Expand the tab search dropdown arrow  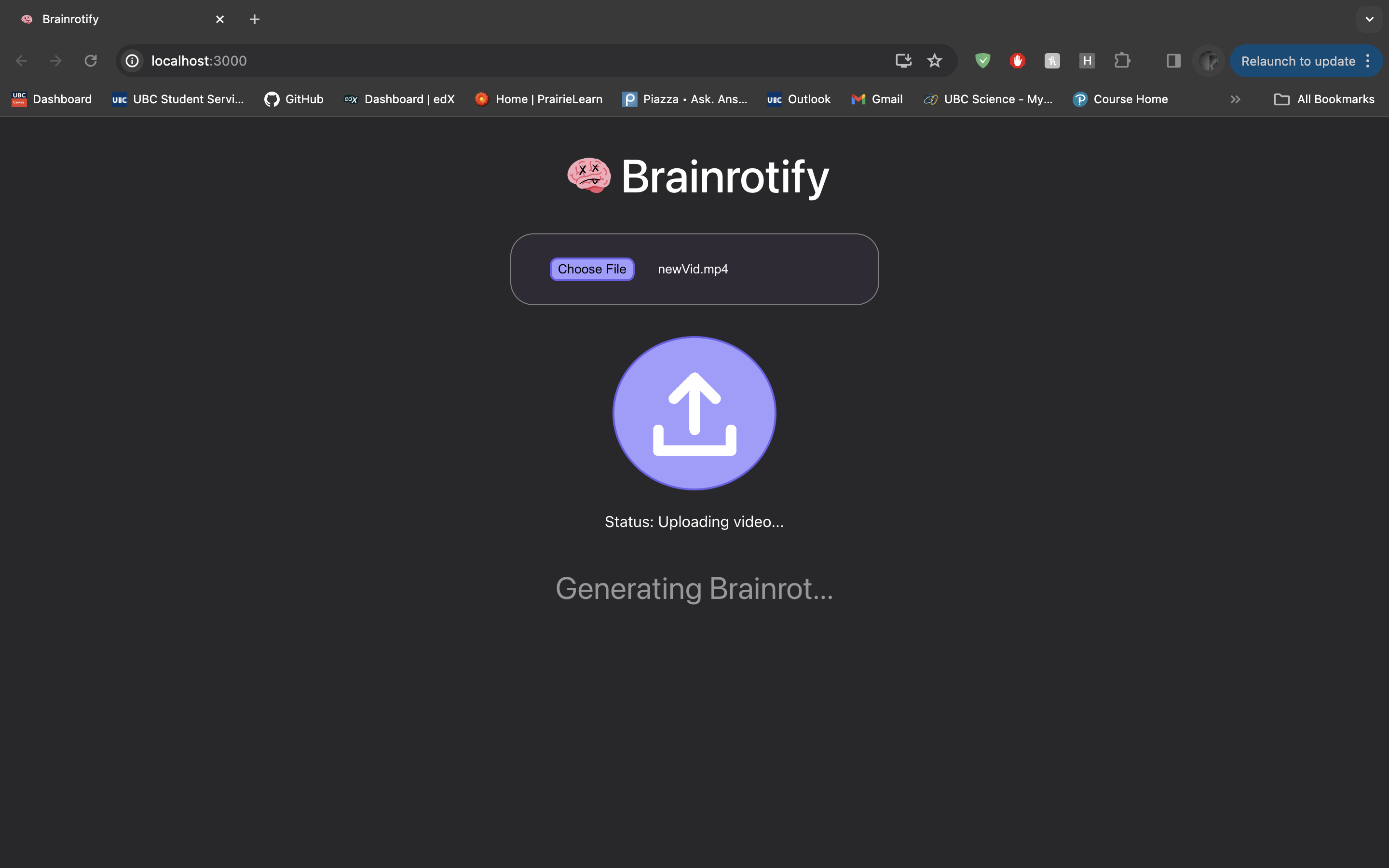[x=1370, y=19]
